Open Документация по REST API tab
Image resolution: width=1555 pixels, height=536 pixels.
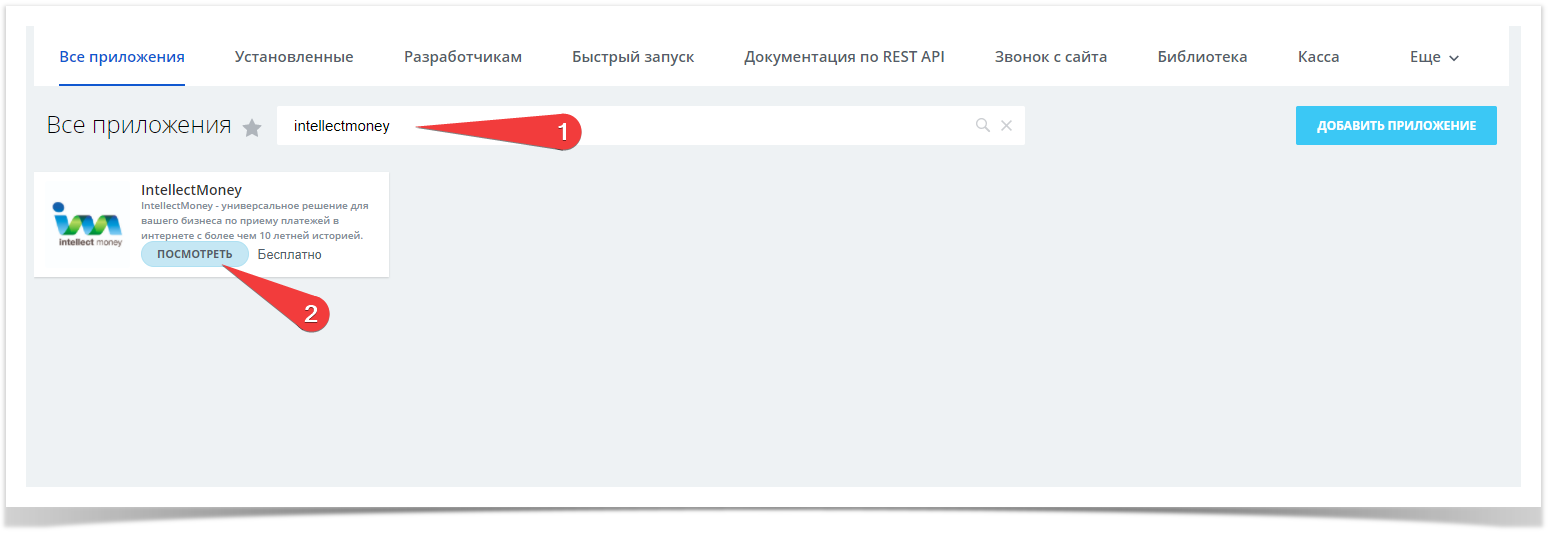click(844, 57)
